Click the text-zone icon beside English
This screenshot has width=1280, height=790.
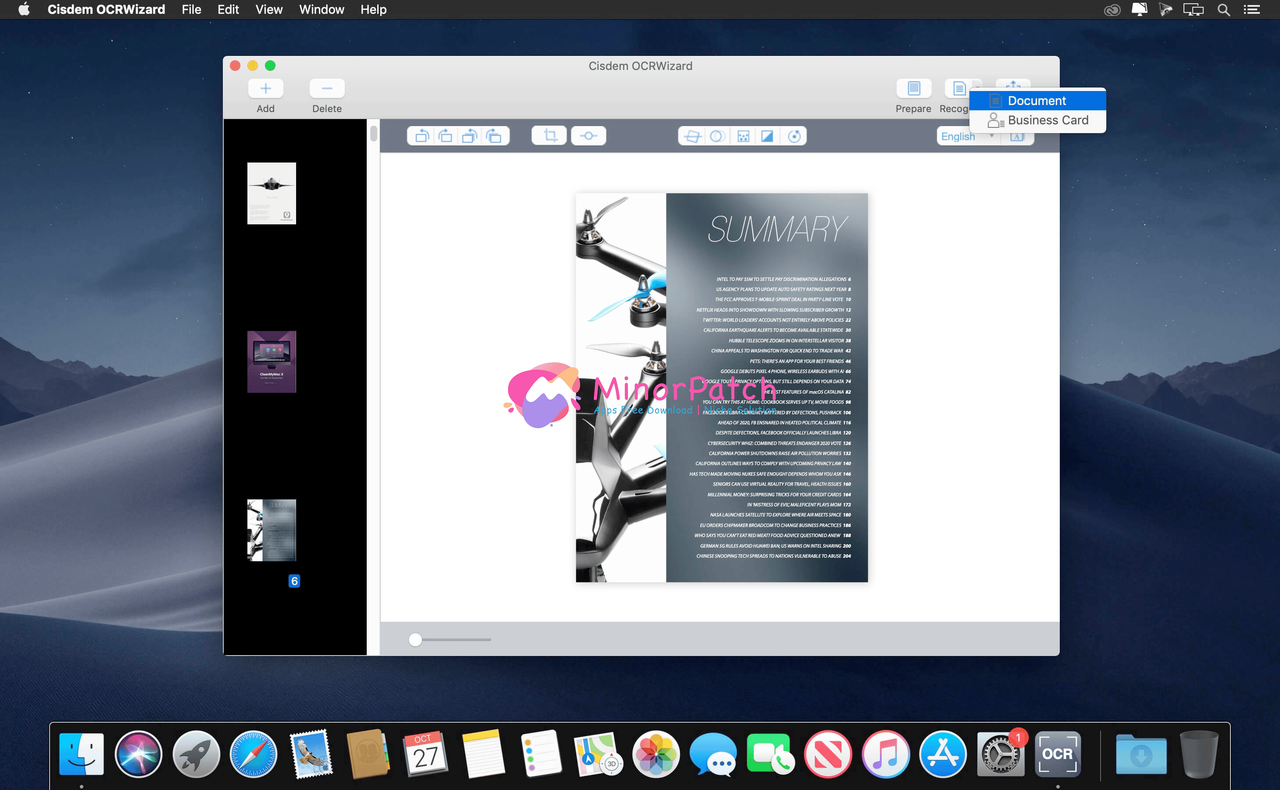1017,136
